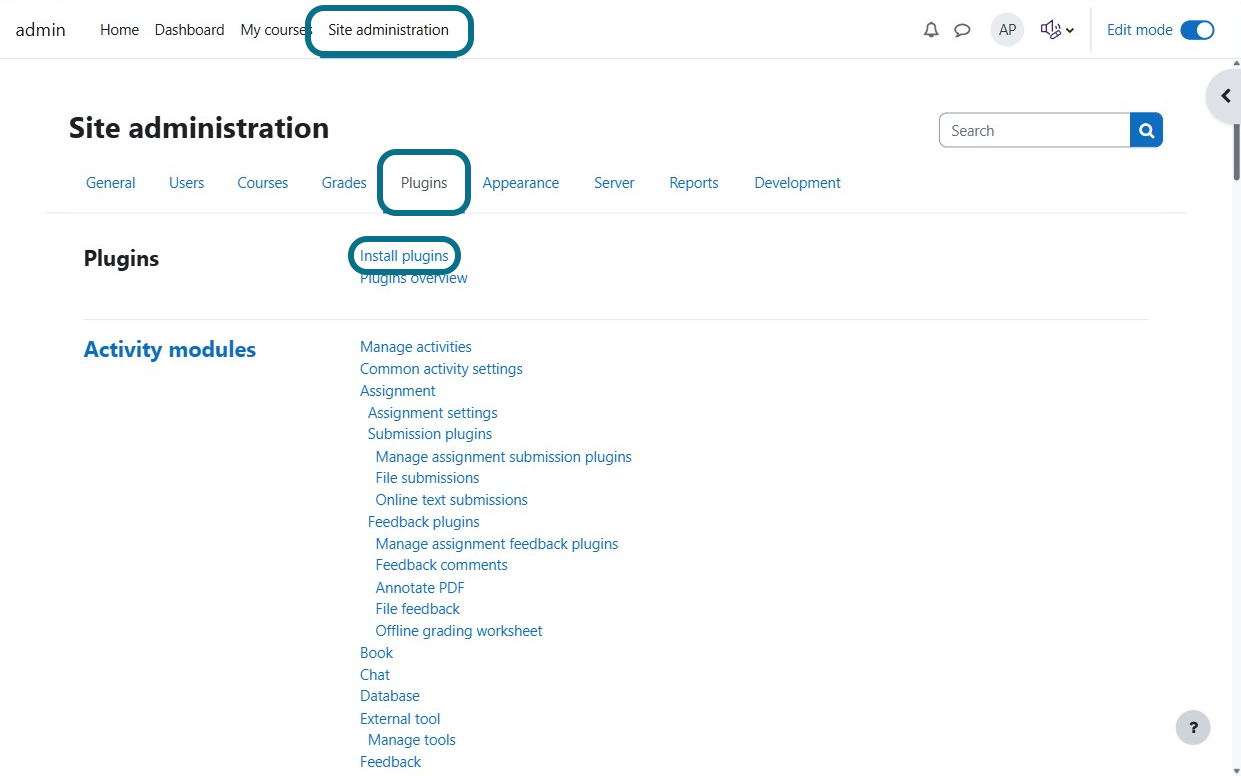
Task: Open the block drawer arrow
Action: click(1225, 96)
